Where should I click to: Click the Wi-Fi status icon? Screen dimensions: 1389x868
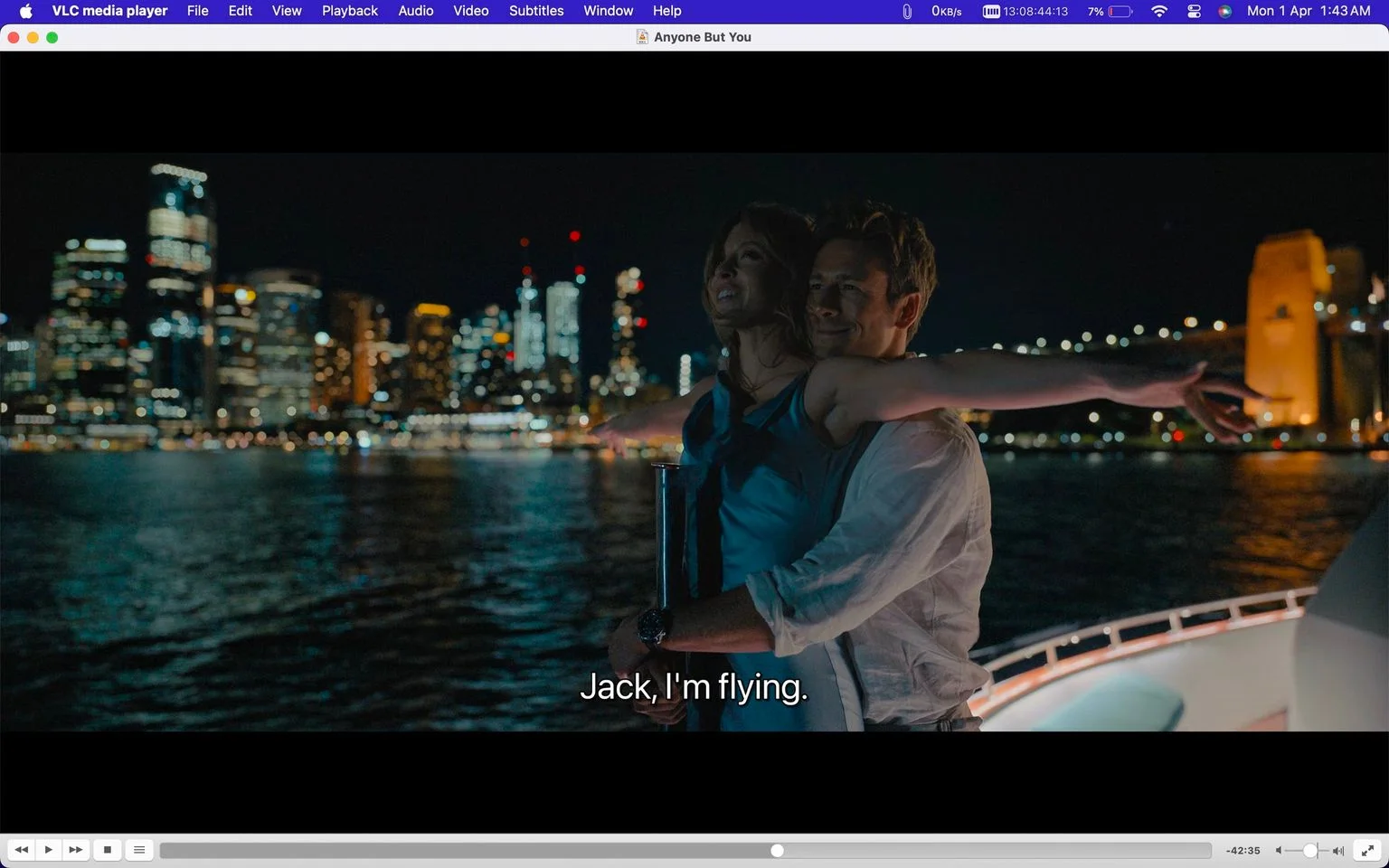tap(1159, 11)
